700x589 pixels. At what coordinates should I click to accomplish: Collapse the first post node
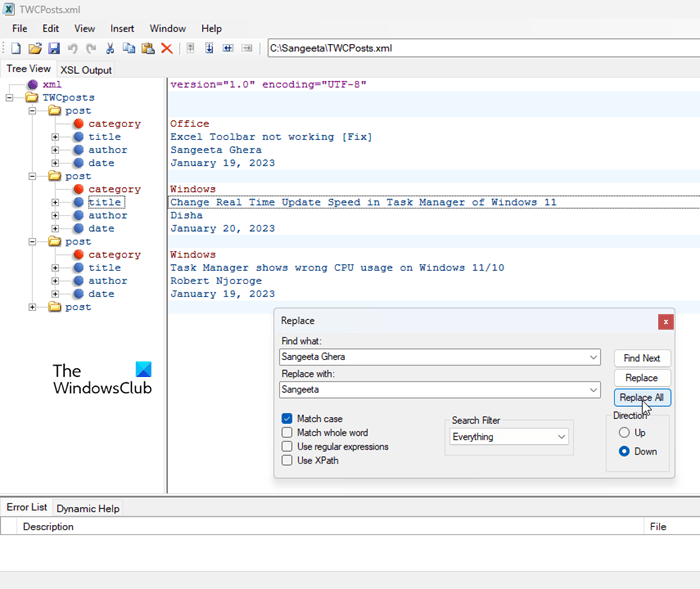click(x=32, y=110)
